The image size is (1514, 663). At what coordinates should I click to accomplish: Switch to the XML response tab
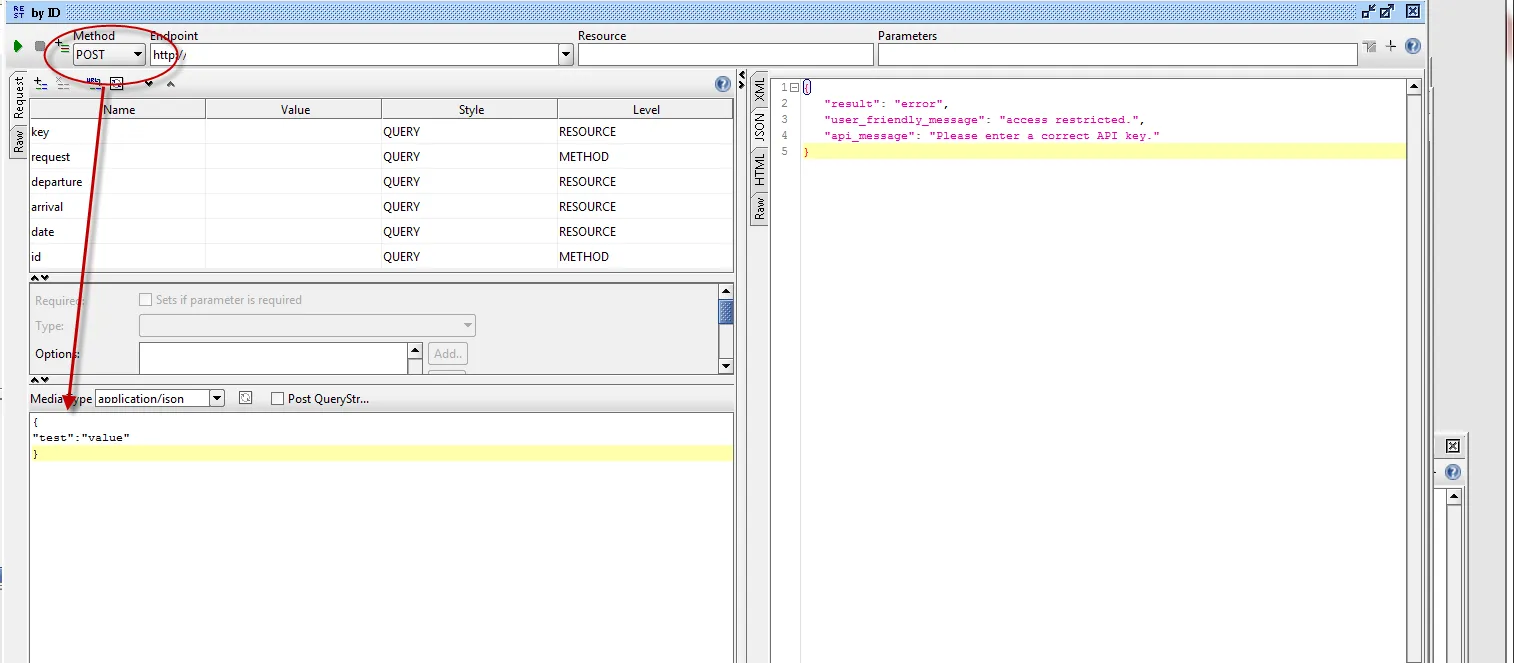[x=759, y=89]
